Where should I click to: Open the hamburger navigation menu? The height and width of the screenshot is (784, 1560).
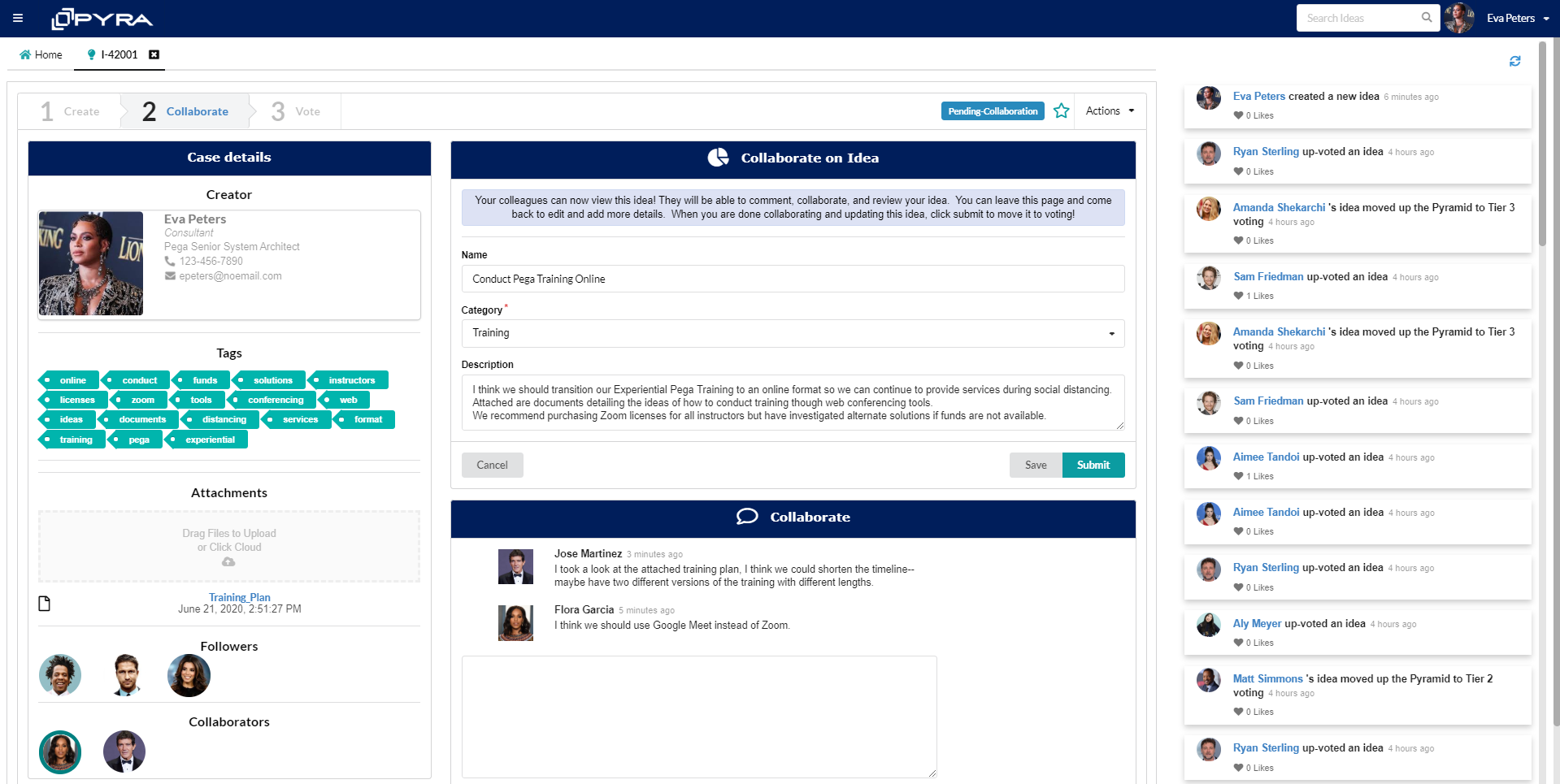[x=18, y=18]
